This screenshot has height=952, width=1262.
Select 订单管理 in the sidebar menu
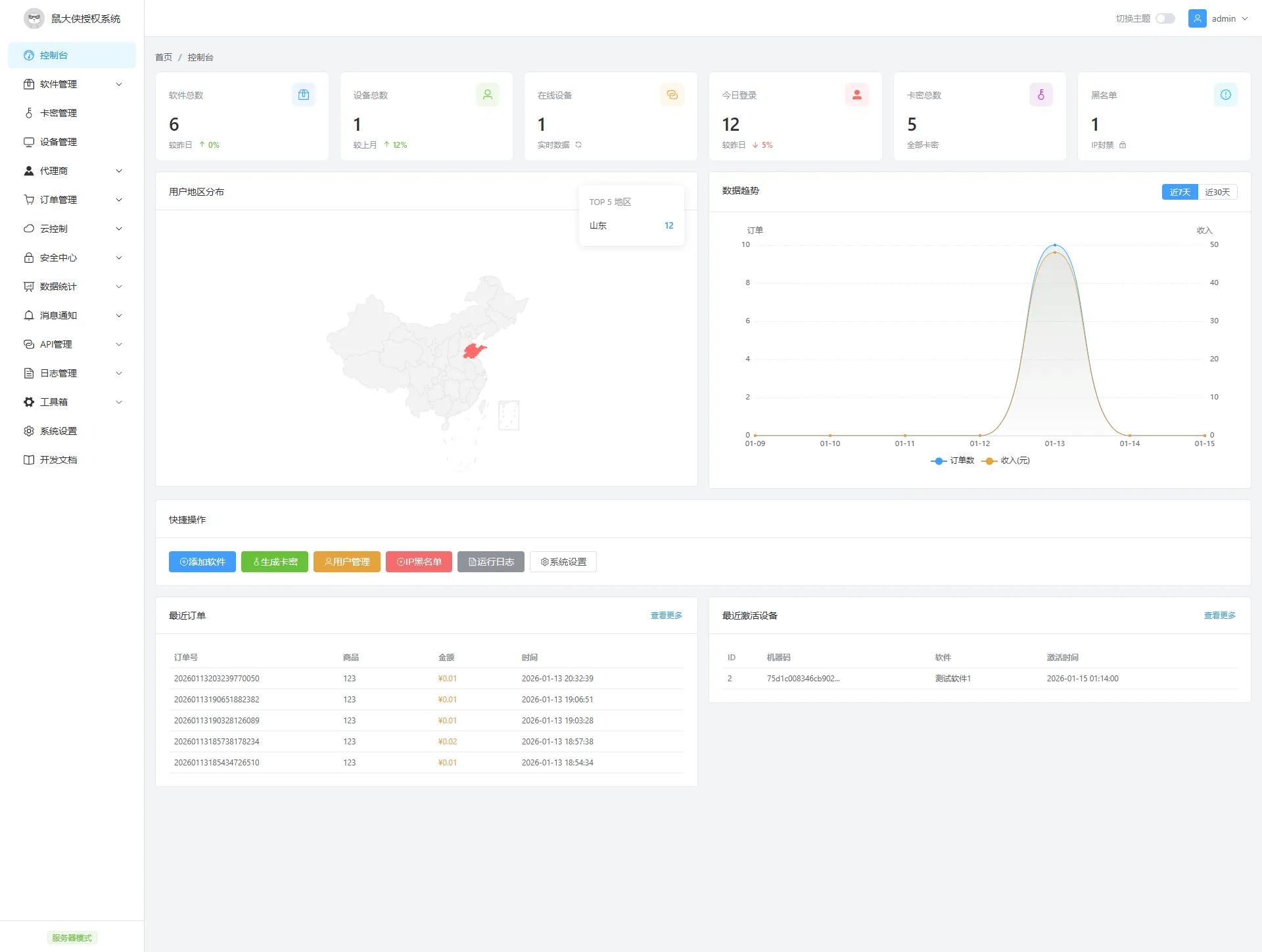pos(58,200)
